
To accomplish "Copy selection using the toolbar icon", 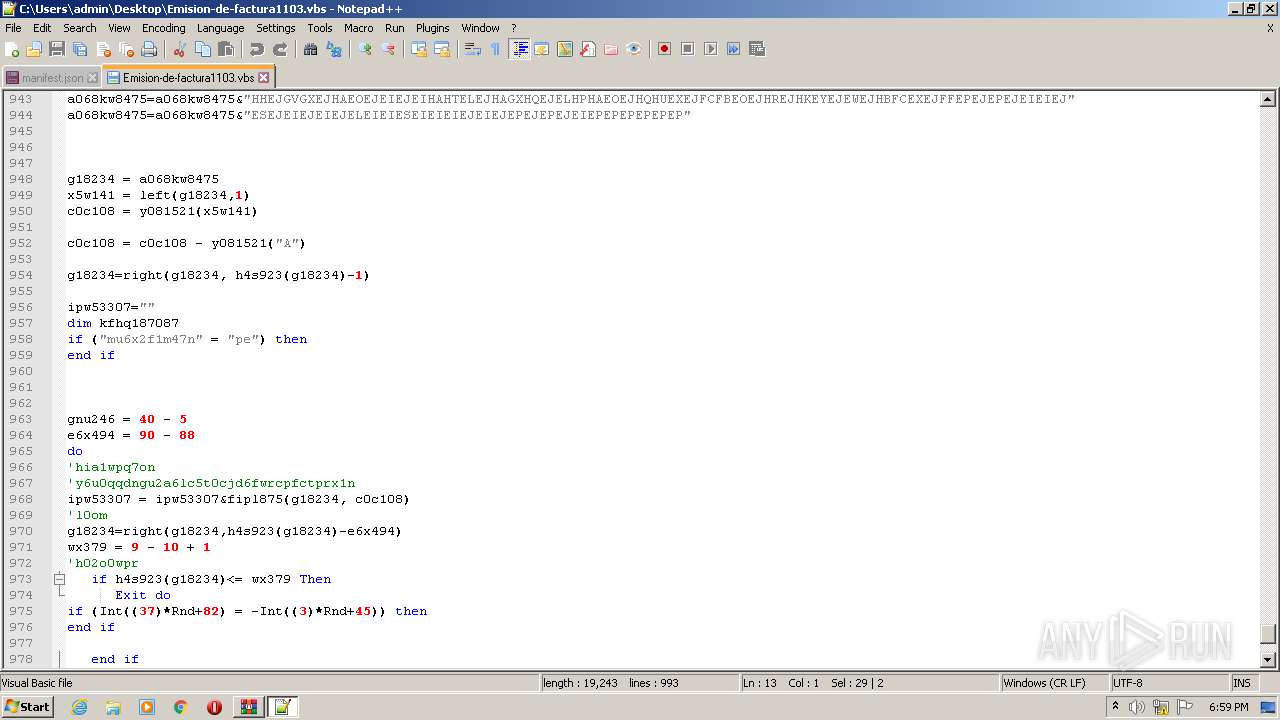I will coord(203,49).
